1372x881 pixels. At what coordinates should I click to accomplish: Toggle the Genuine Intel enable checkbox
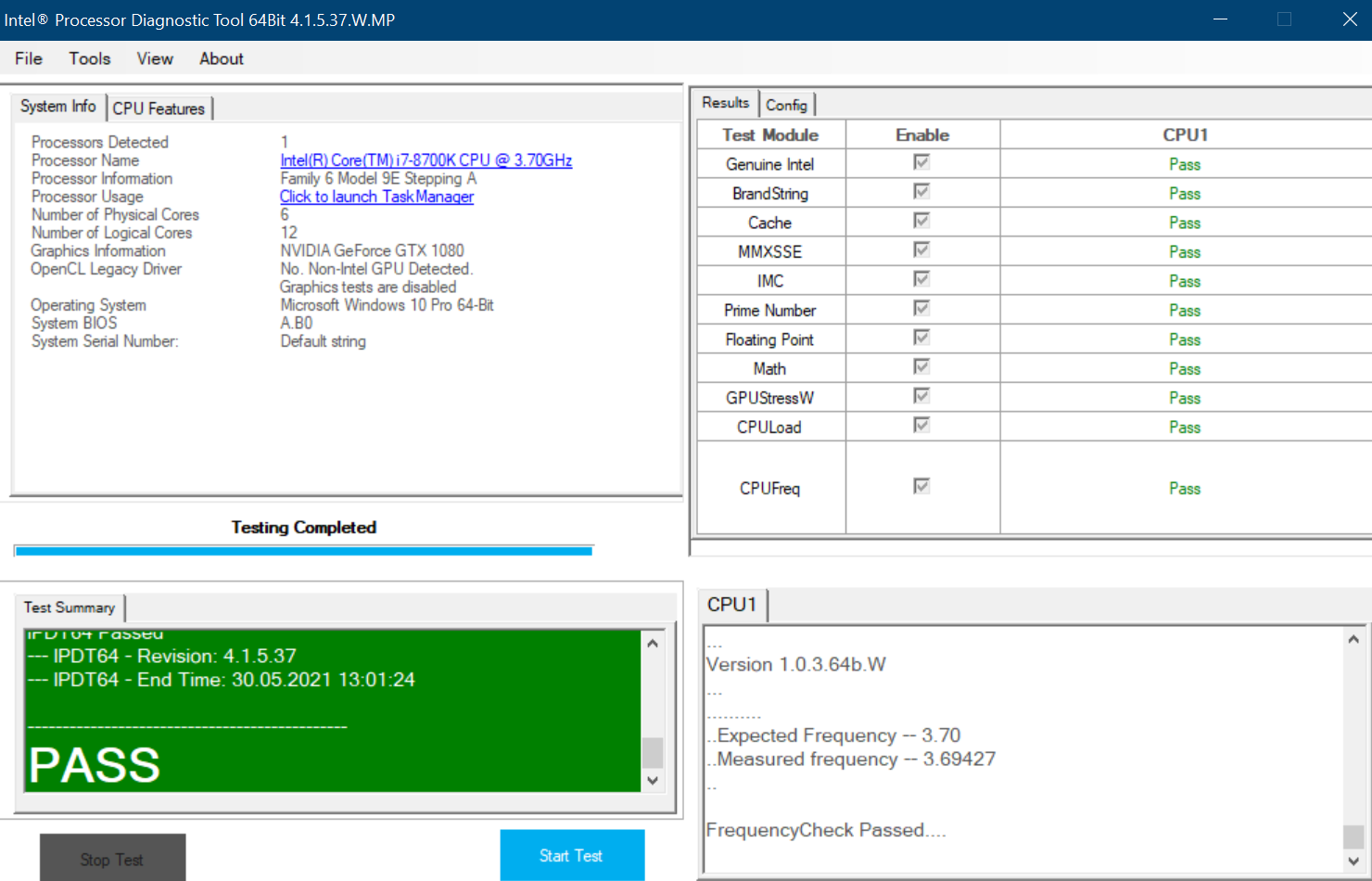921,162
